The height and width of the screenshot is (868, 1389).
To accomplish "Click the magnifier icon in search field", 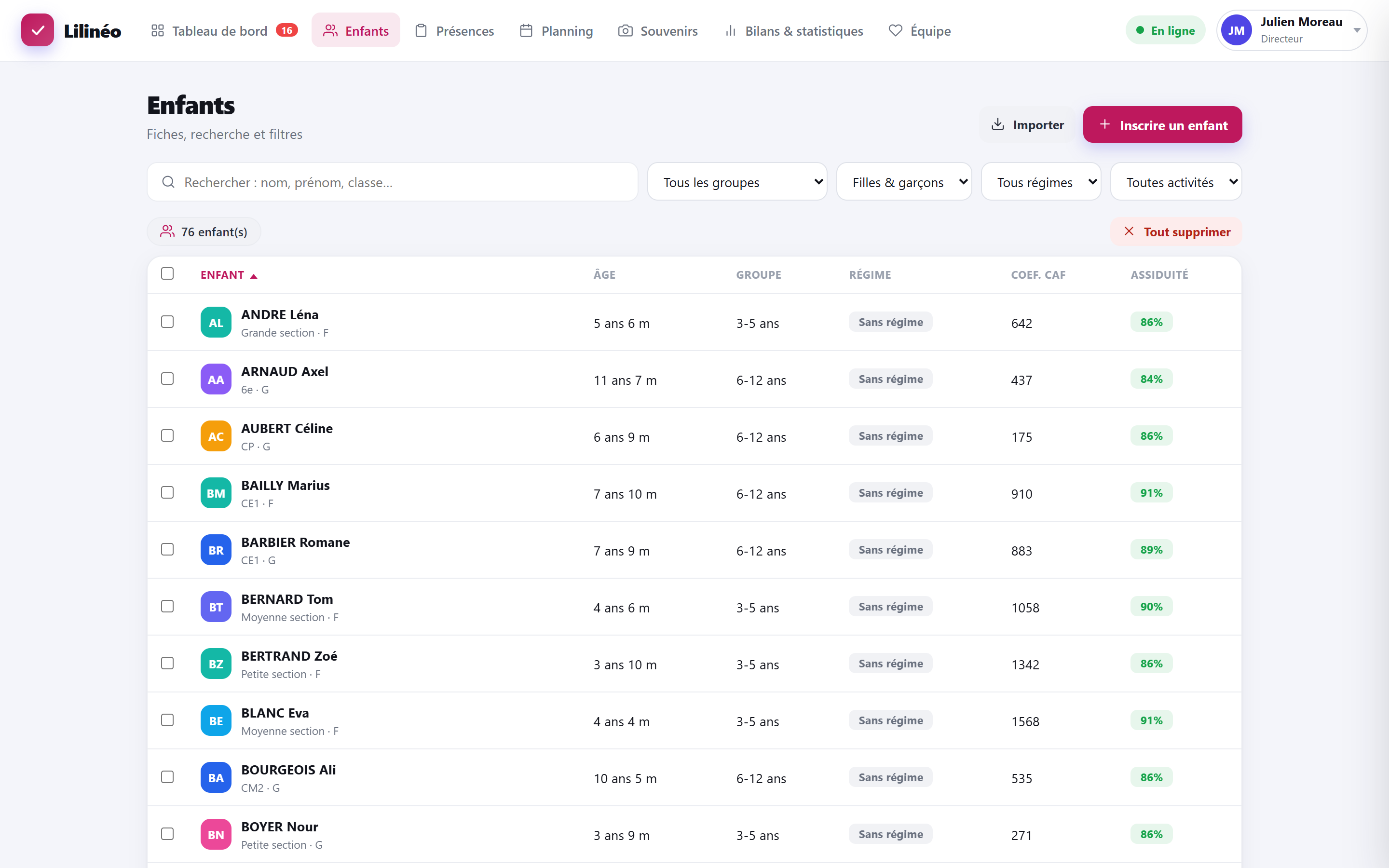I will (x=168, y=182).
